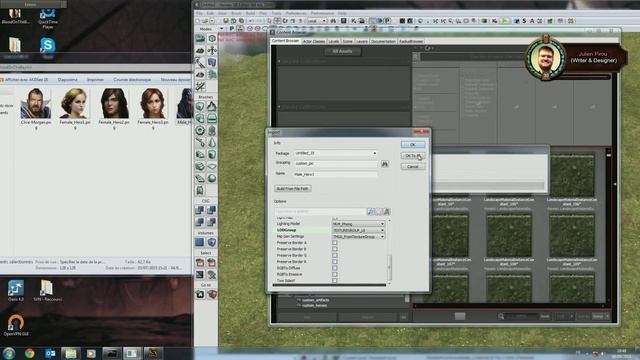Check Preserve Border G option

(335, 255)
